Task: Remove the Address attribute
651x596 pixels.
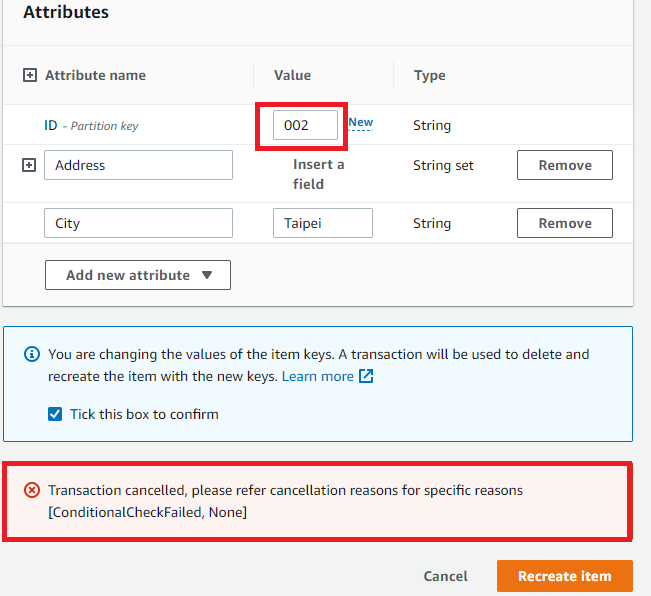Action: [564, 165]
